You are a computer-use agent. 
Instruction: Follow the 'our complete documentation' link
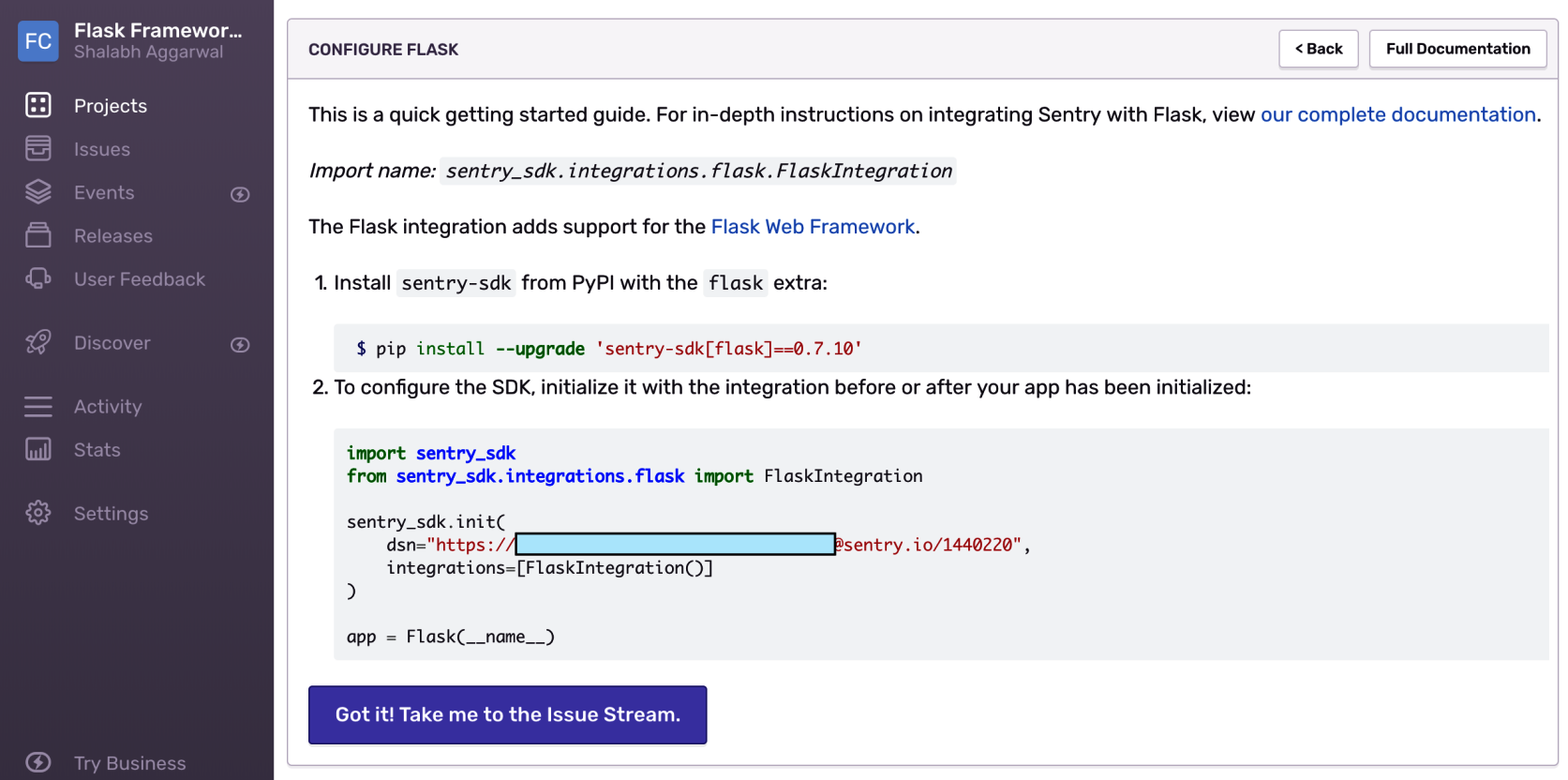(x=1397, y=114)
